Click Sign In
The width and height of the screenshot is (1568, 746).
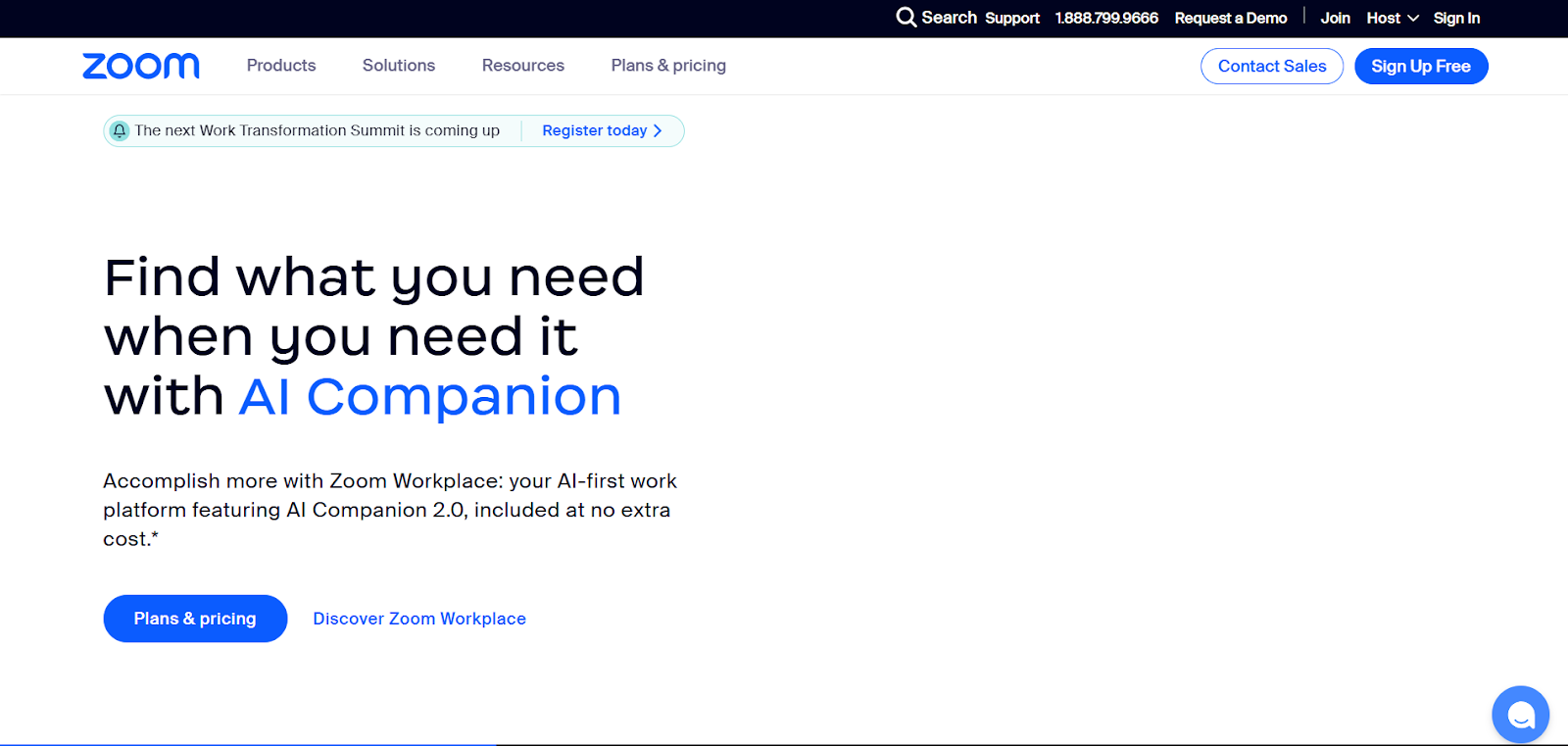click(x=1456, y=19)
